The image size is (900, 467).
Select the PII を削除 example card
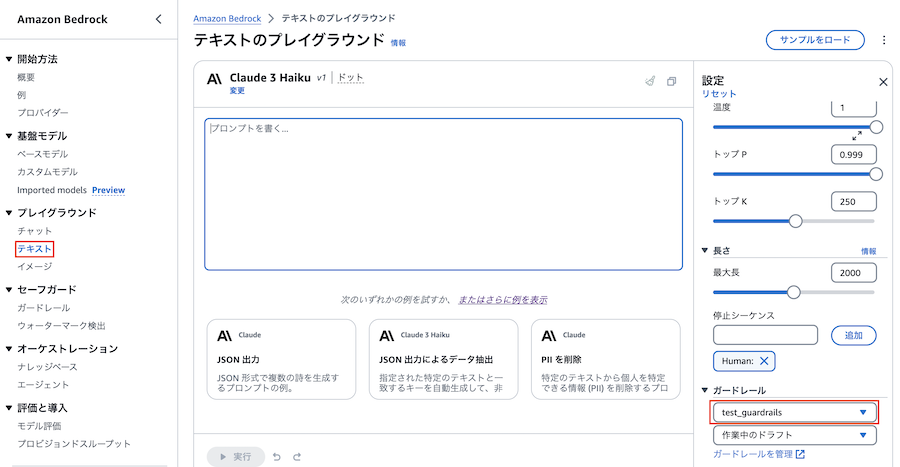(606, 360)
